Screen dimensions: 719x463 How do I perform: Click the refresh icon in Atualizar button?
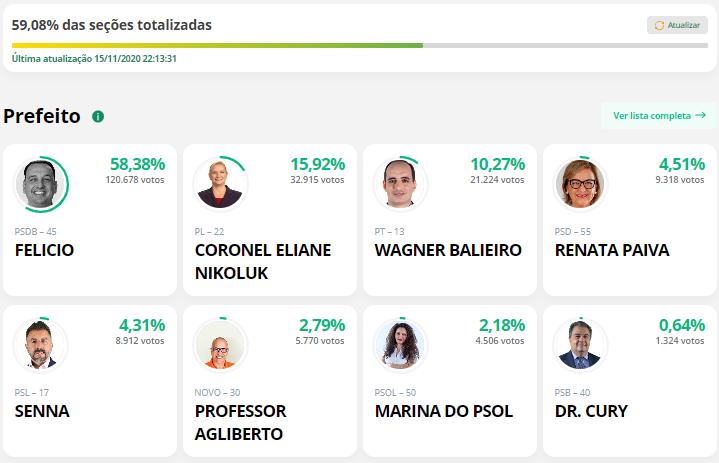tap(659, 25)
